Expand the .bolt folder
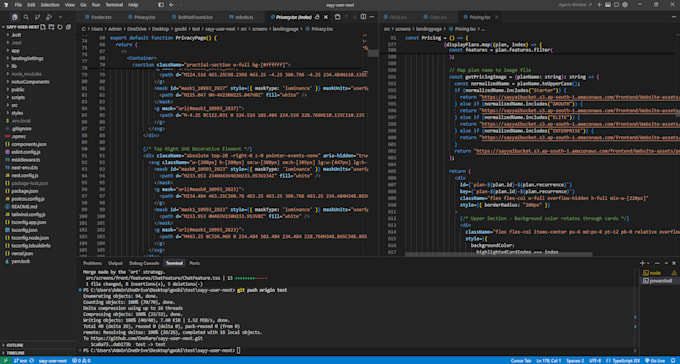 click(39, 35)
